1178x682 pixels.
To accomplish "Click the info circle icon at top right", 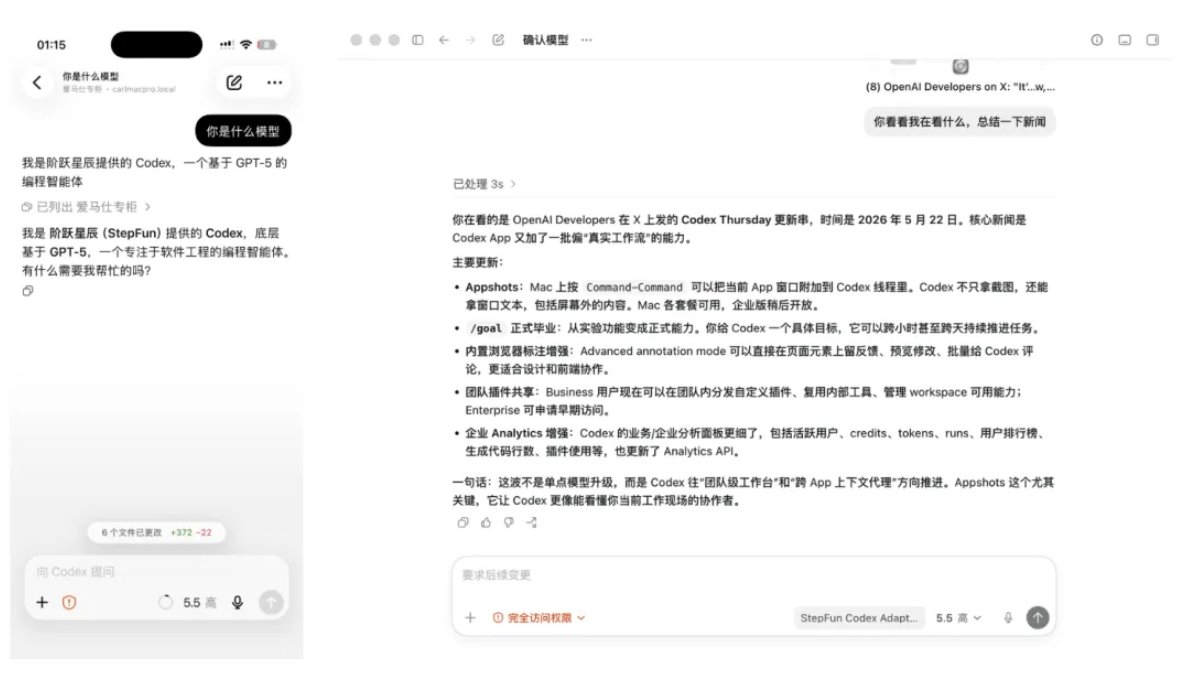I will pos(1097,40).
